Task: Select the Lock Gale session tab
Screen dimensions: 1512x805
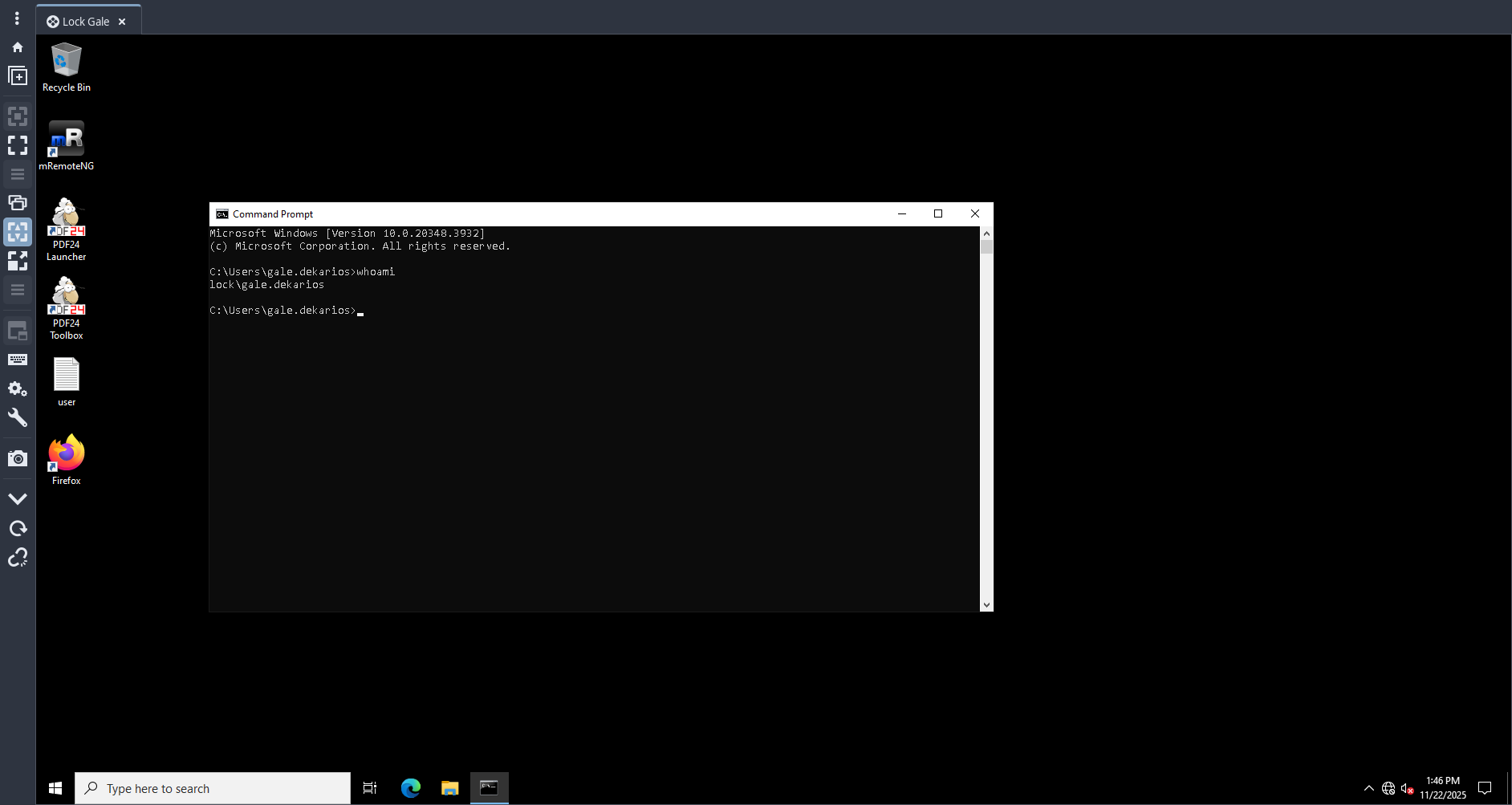Action: 85,22
